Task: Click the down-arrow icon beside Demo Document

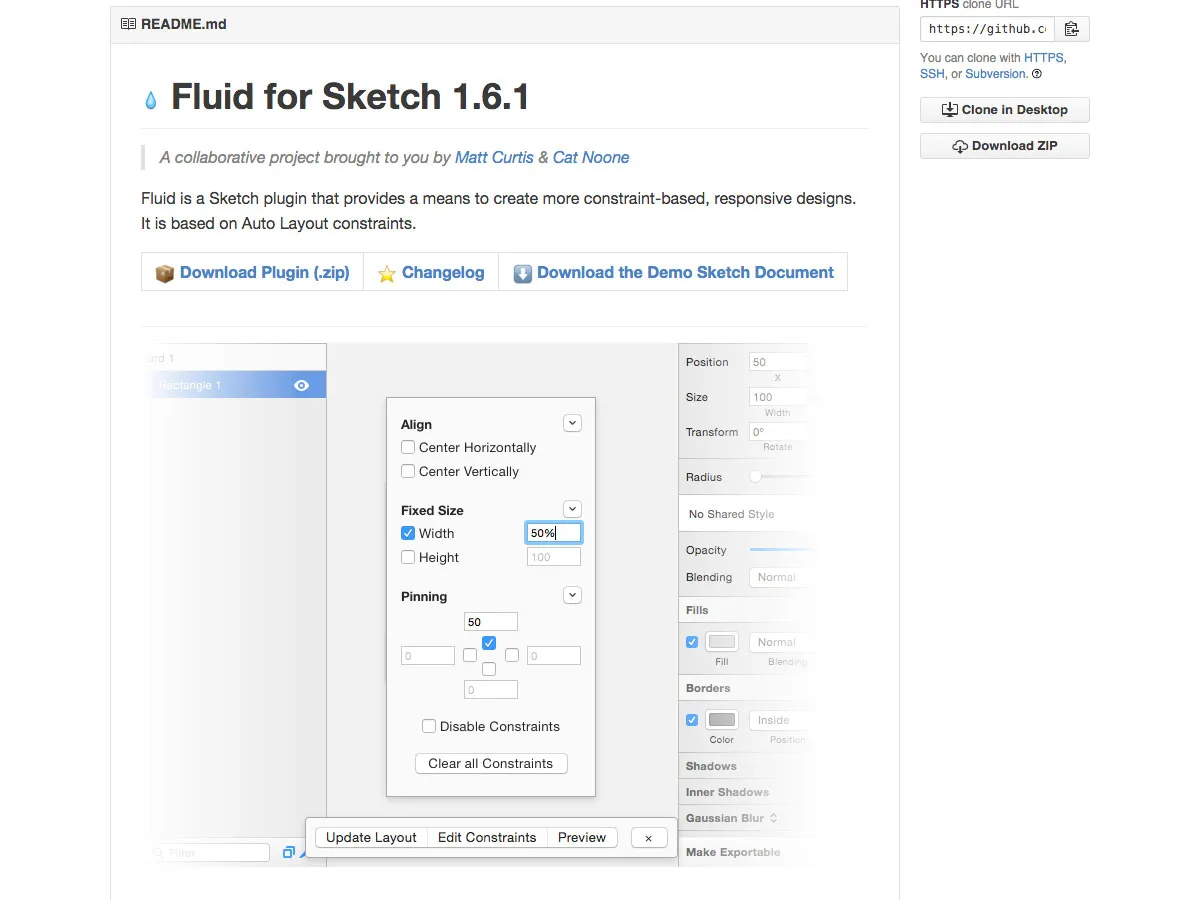Action: 523,273
